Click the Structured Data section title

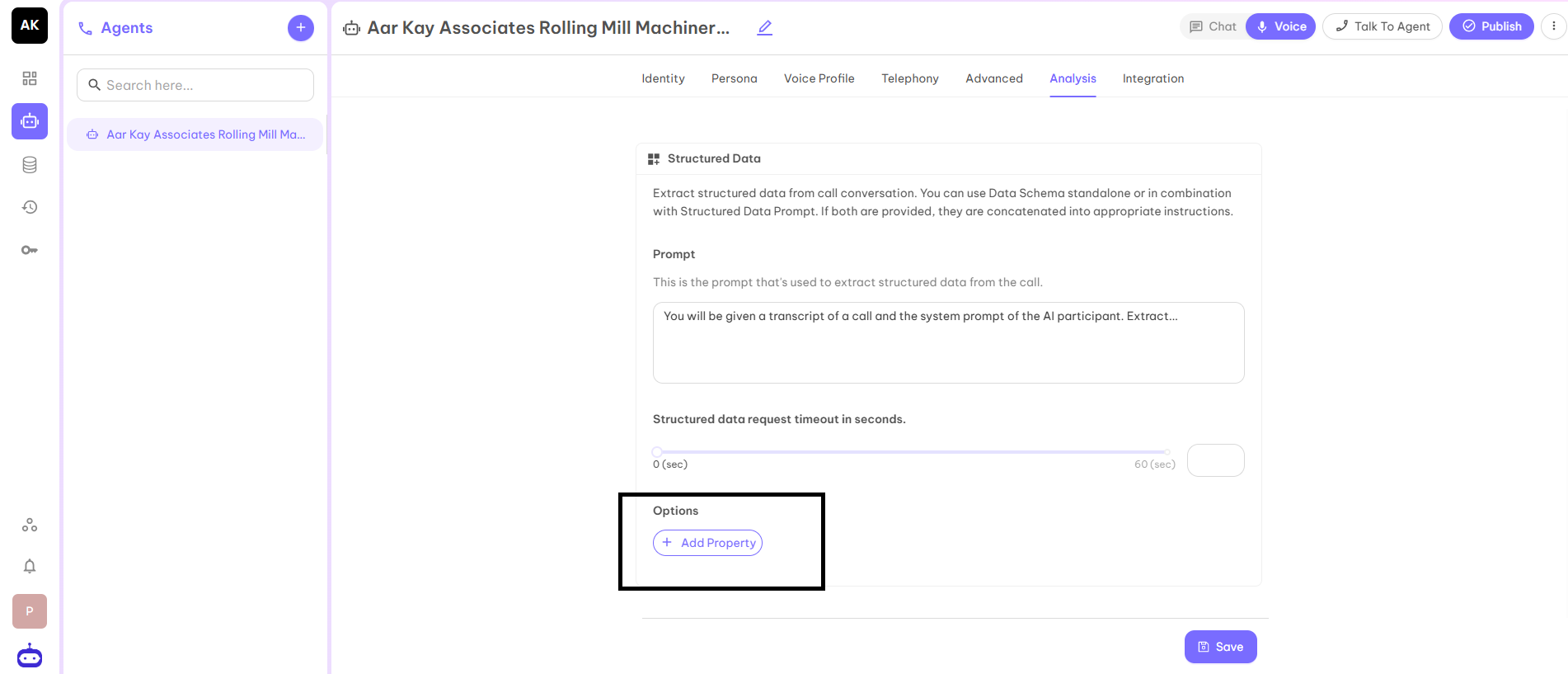click(714, 158)
